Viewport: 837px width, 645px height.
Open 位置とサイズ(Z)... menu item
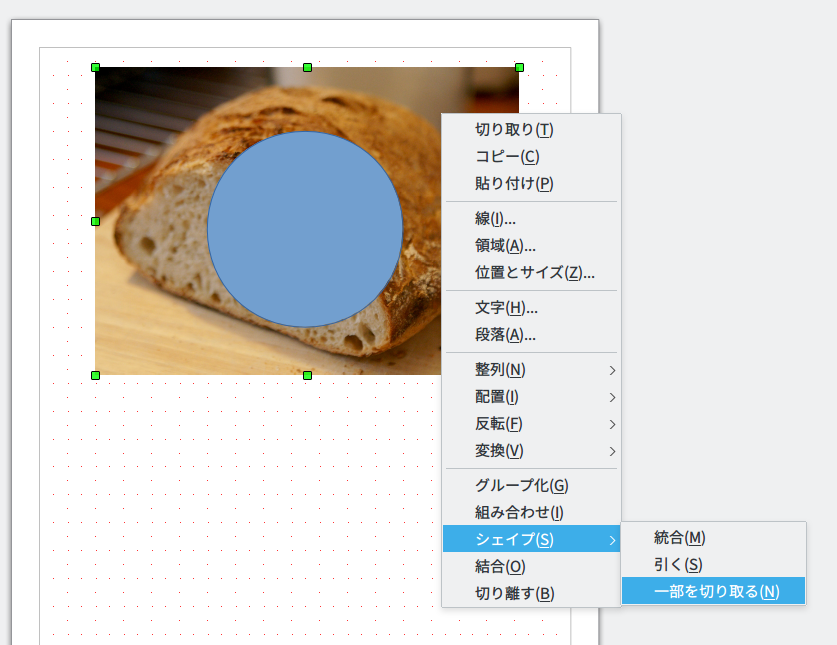point(532,273)
